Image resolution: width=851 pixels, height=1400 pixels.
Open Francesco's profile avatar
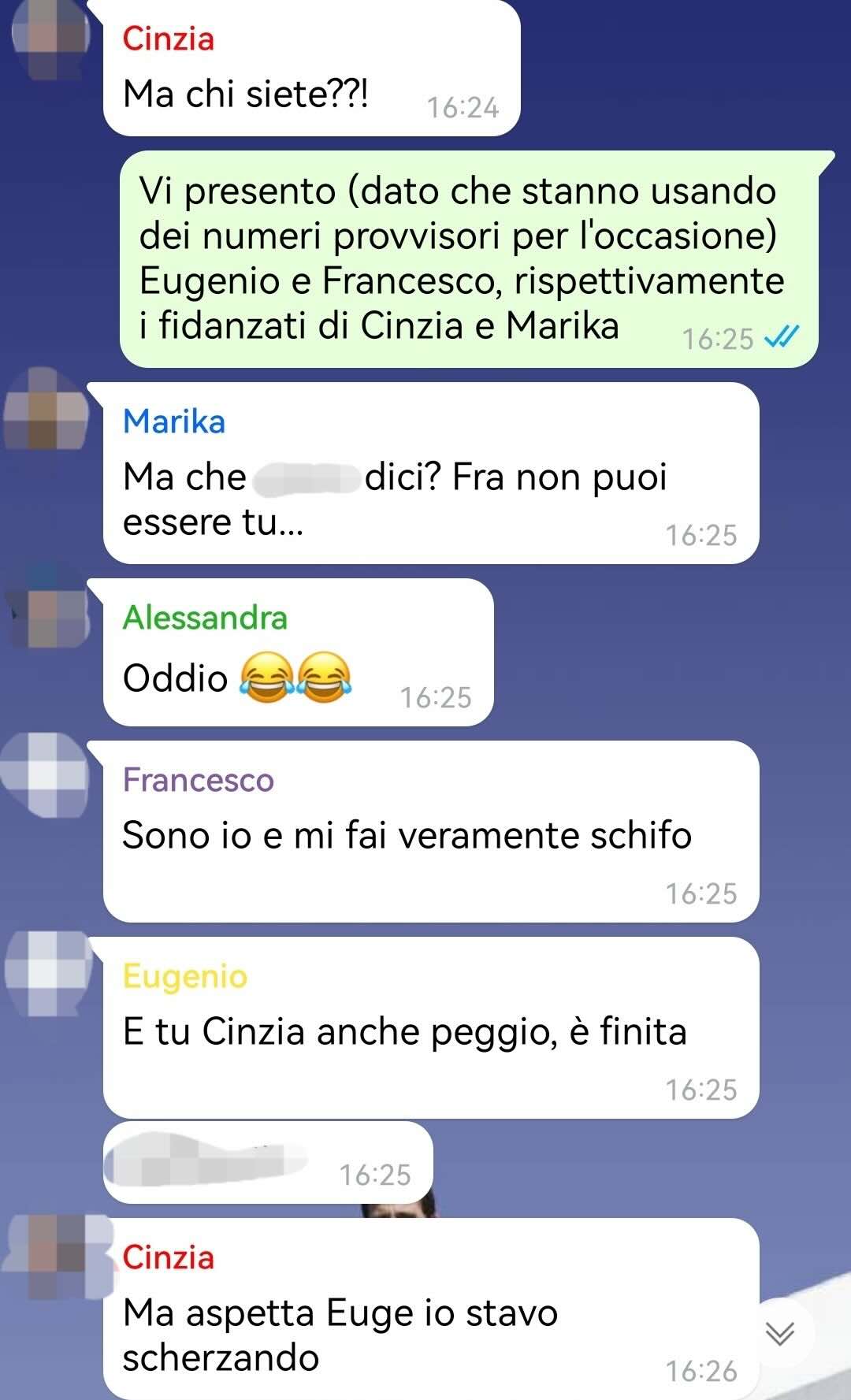coord(47,775)
